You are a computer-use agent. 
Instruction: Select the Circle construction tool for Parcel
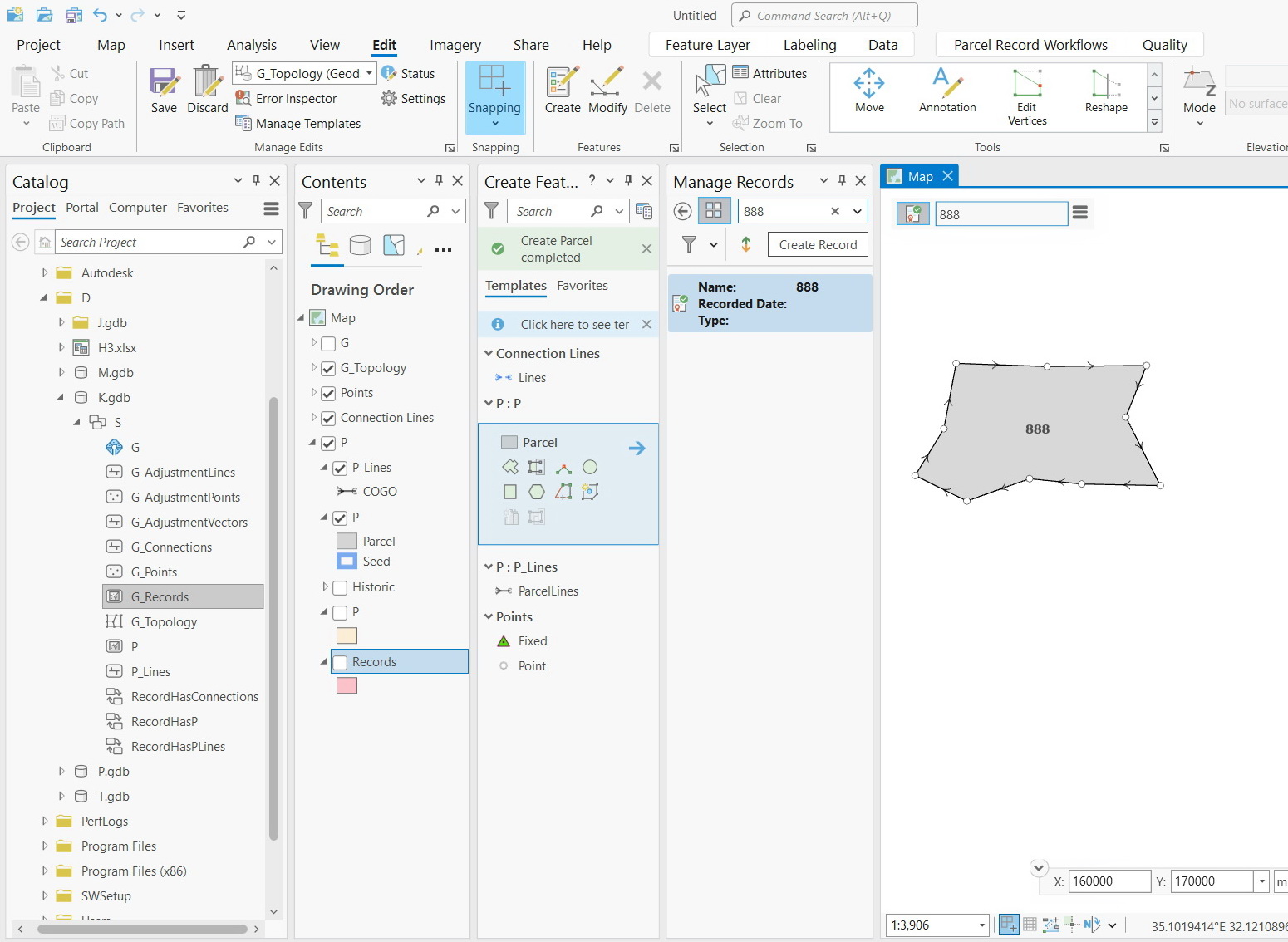590,467
